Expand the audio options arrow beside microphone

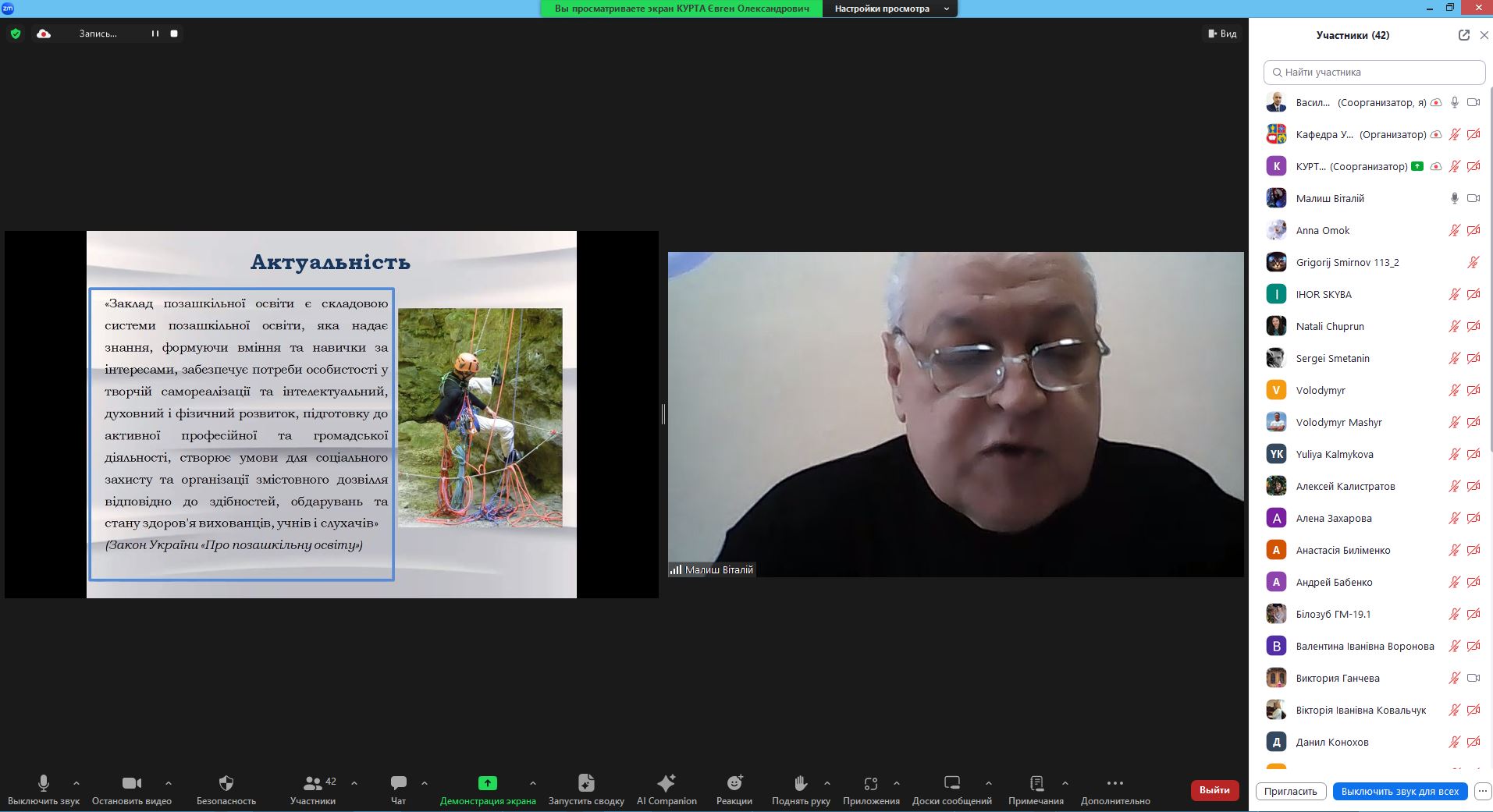click(x=76, y=783)
